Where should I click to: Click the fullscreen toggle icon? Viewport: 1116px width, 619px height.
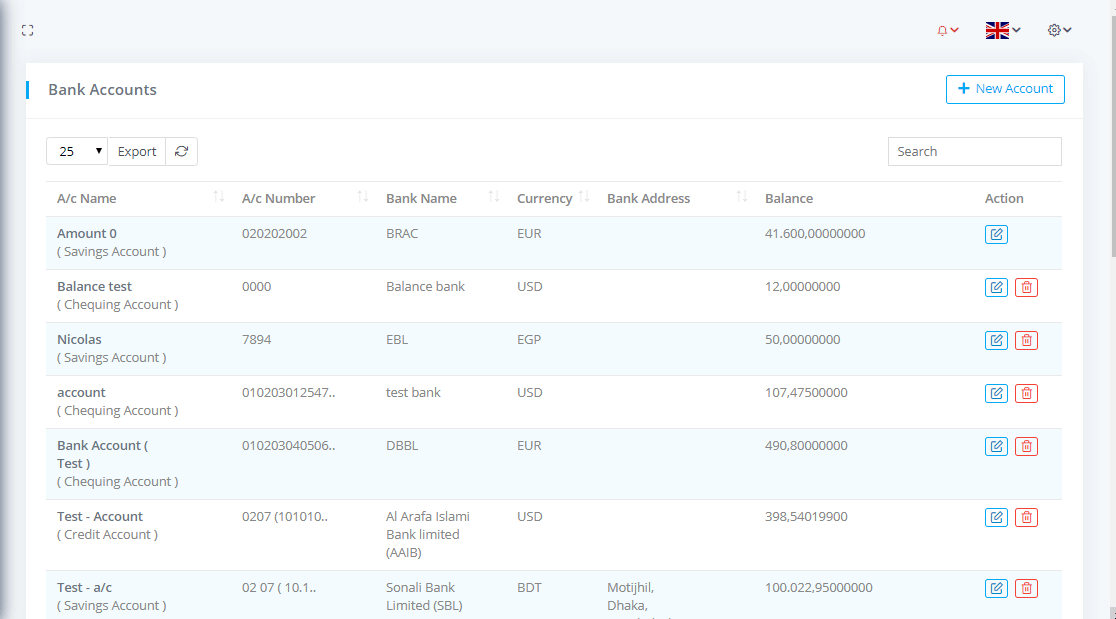(x=27, y=31)
